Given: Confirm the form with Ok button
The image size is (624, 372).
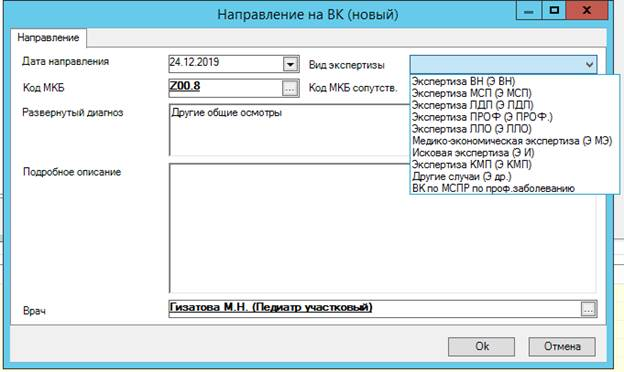Looking at the screenshot, I should point(482,347).
